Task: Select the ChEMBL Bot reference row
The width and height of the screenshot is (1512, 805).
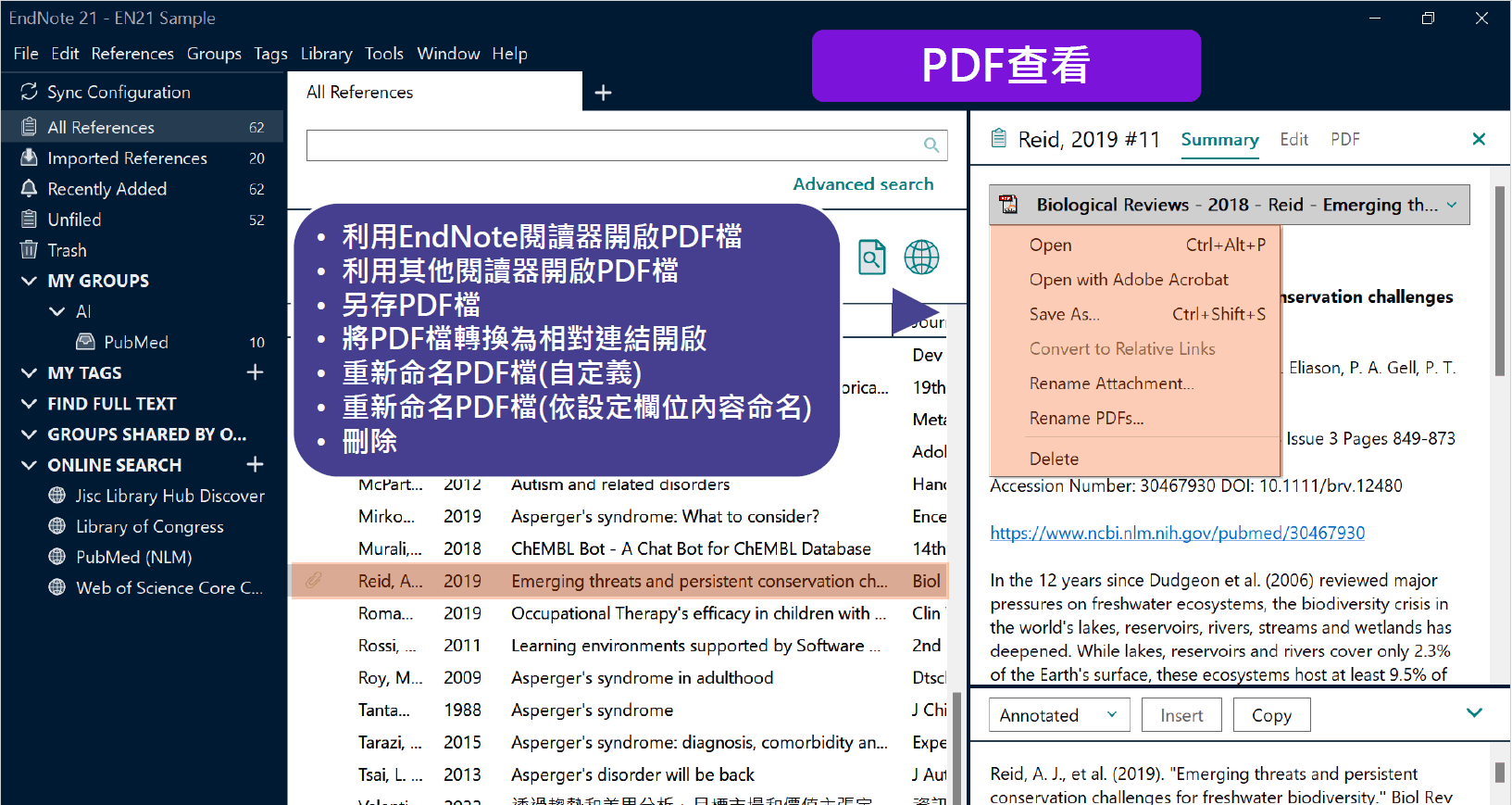Action: [x=619, y=548]
